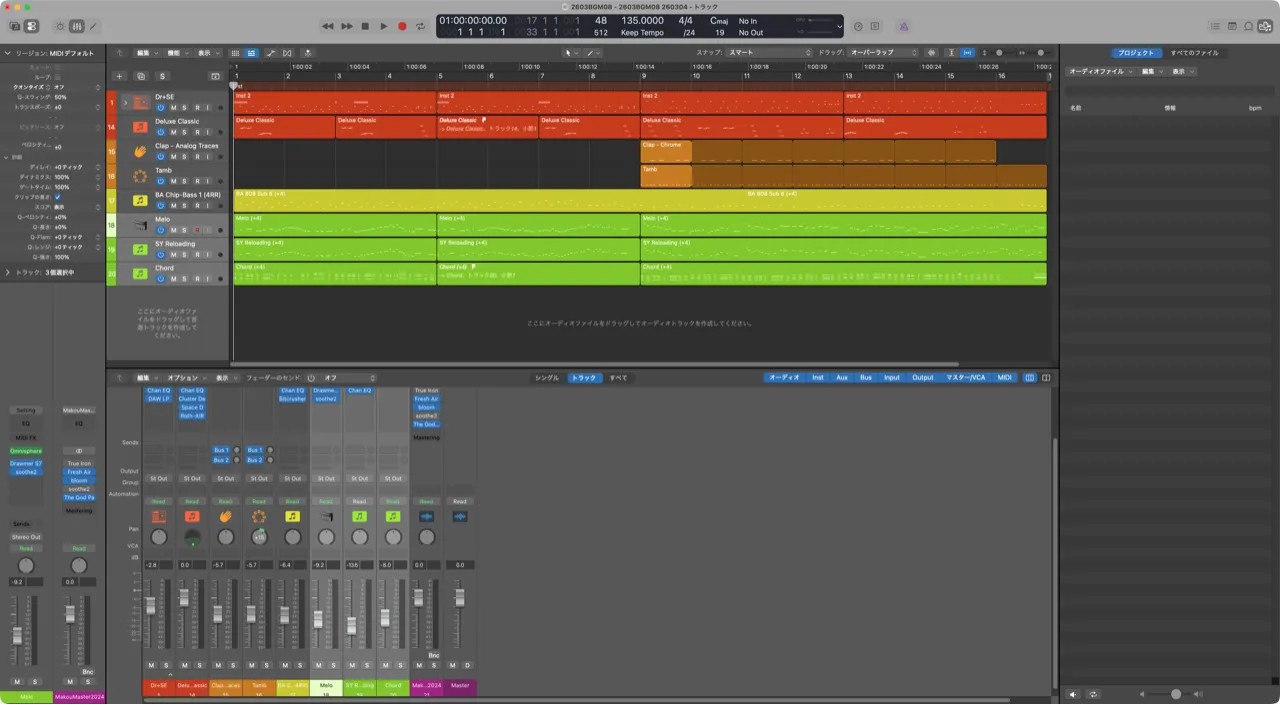Image resolution: width=1280 pixels, height=704 pixels.
Task: Click the Record button in the transport
Action: point(402,26)
